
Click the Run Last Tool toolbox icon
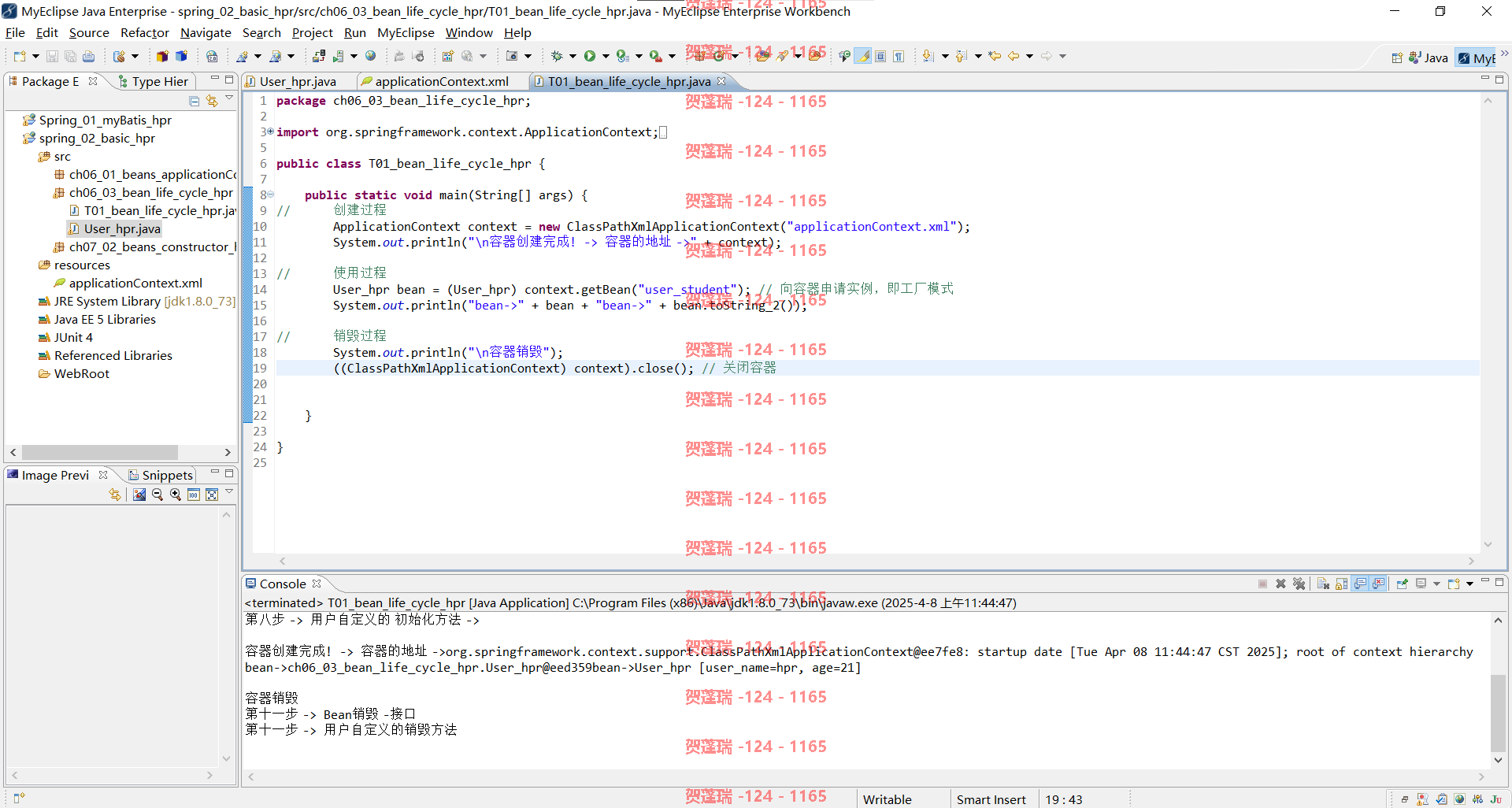coord(654,56)
